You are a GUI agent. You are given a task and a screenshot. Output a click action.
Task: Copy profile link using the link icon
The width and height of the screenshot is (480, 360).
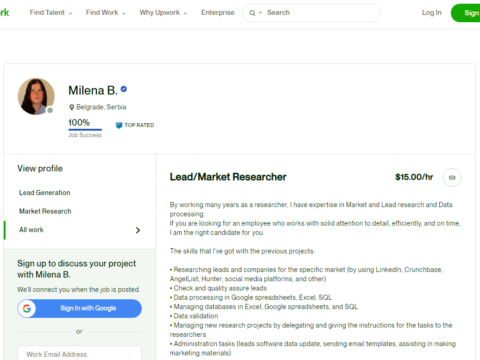click(x=452, y=177)
